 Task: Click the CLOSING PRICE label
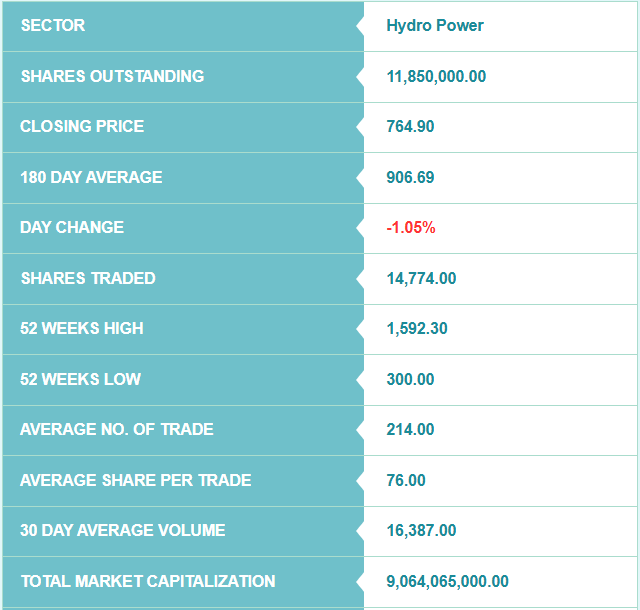[x=82, y=126]
